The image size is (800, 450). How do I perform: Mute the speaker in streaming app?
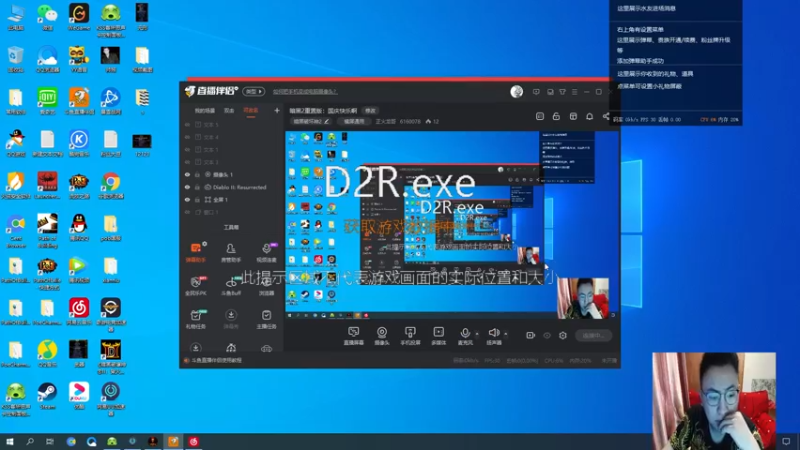pos(493,336)
